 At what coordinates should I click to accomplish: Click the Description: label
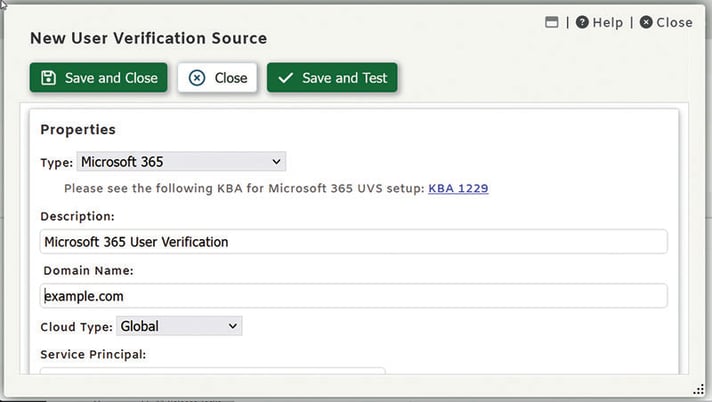(x=78, y=217)
